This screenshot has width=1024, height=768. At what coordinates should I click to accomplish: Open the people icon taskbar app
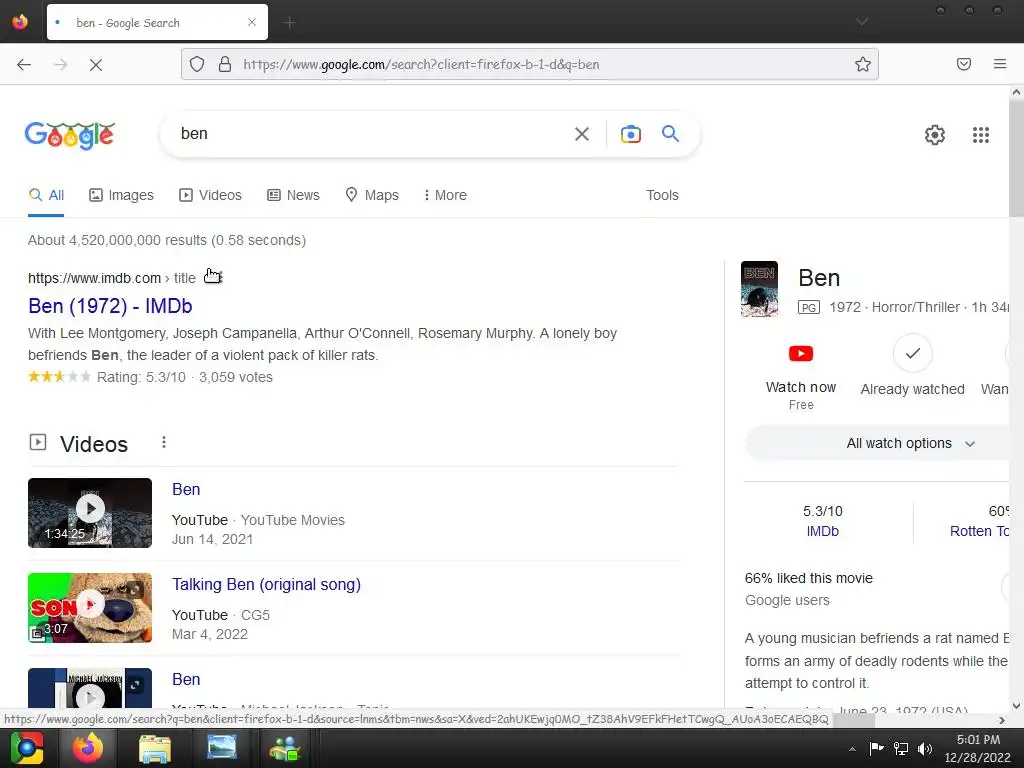click(x=285, y=748)
